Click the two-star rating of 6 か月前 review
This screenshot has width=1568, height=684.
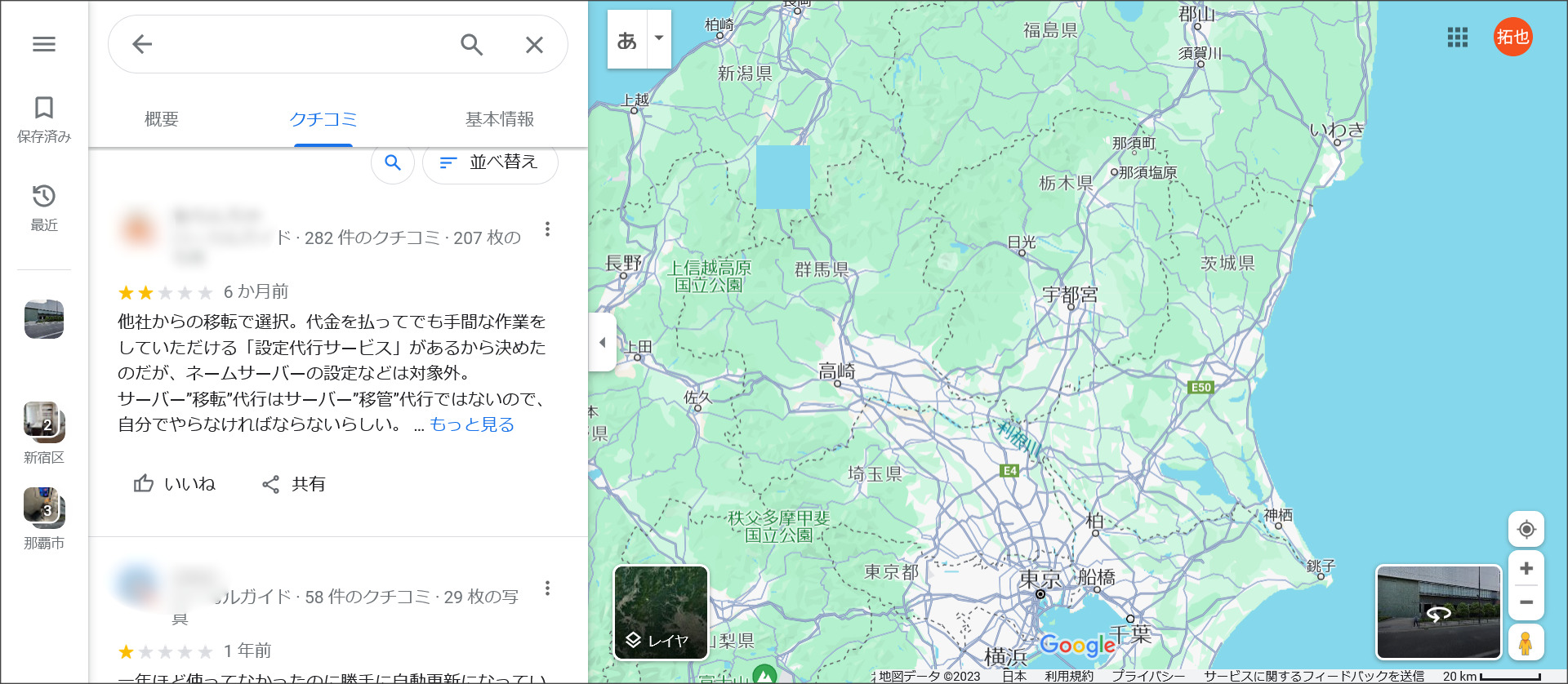tap(165, 292)
